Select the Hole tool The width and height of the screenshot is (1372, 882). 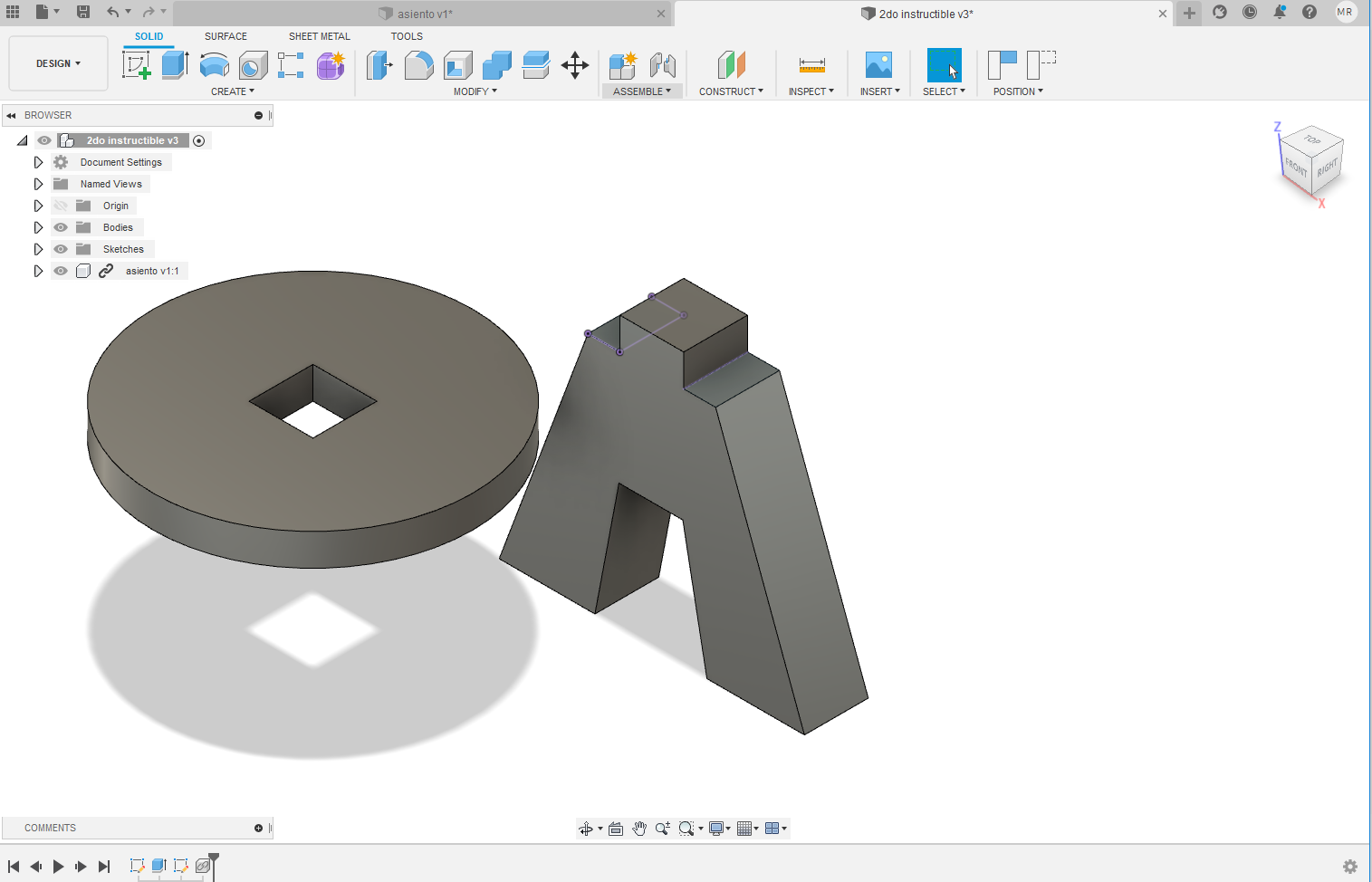tap(253, 65)
